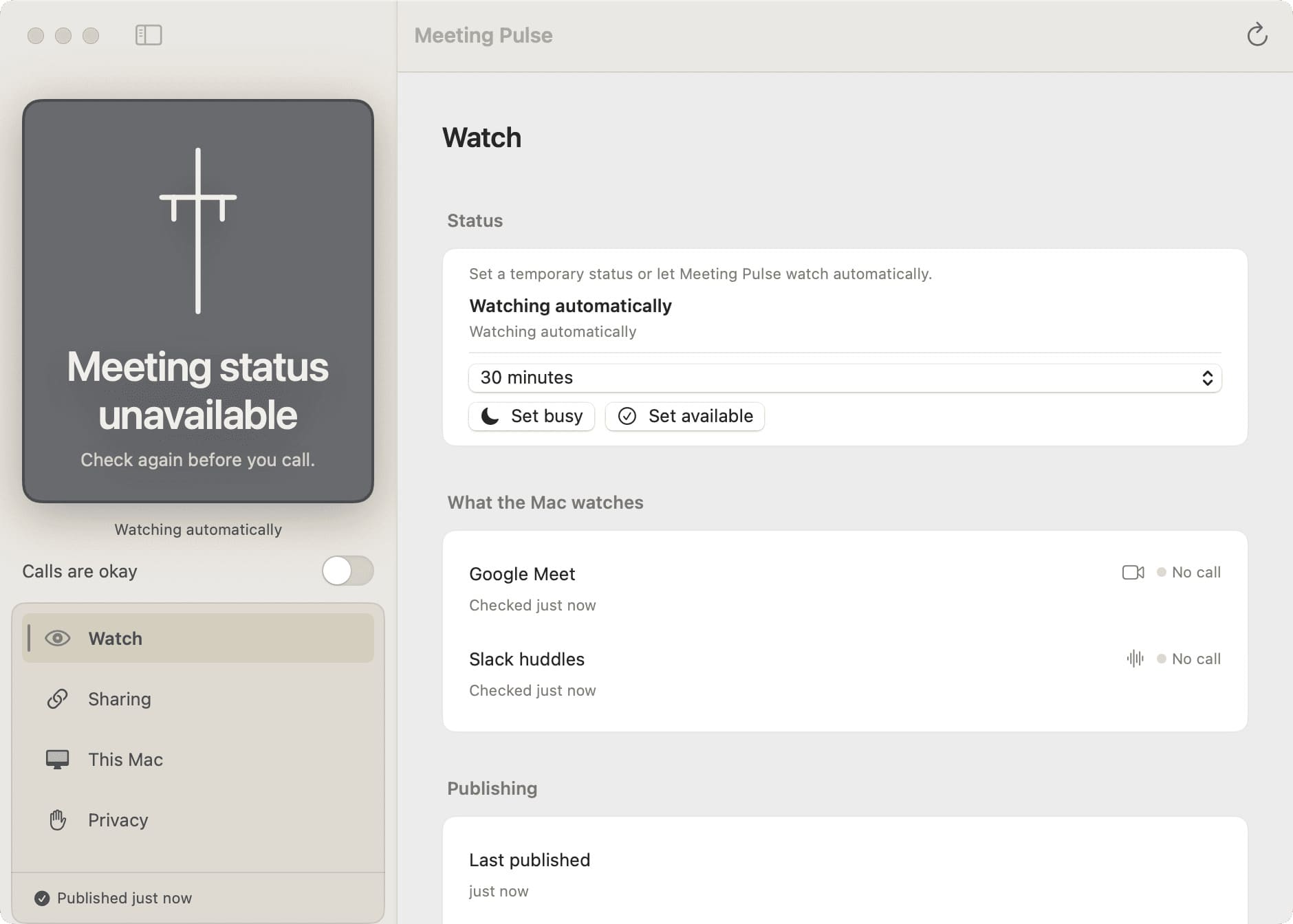Click Published just now in sidebar footer
This screenshot has height=924, width=1293.
click(124, 898)
